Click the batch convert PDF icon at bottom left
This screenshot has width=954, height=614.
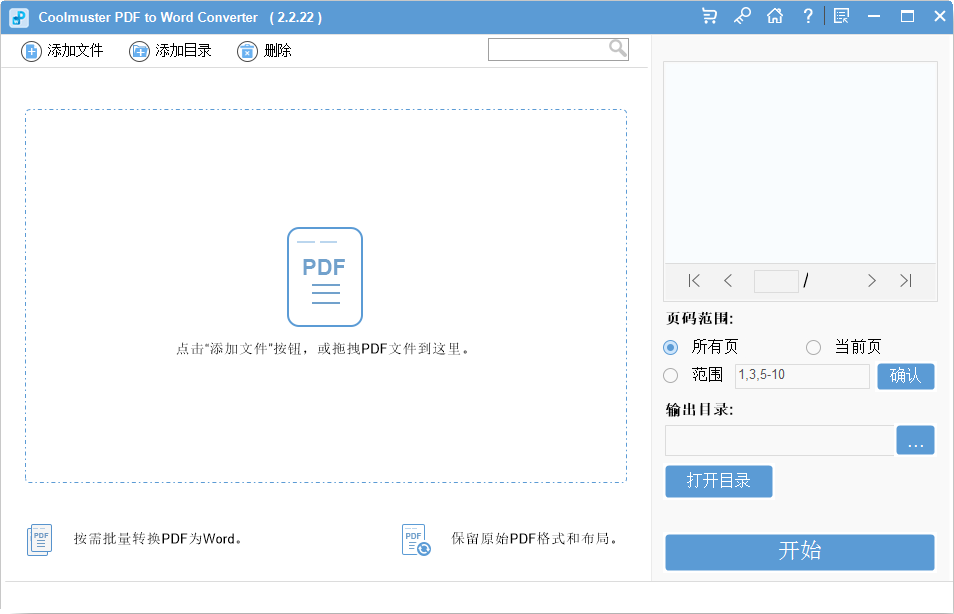(x=40, y=540)
